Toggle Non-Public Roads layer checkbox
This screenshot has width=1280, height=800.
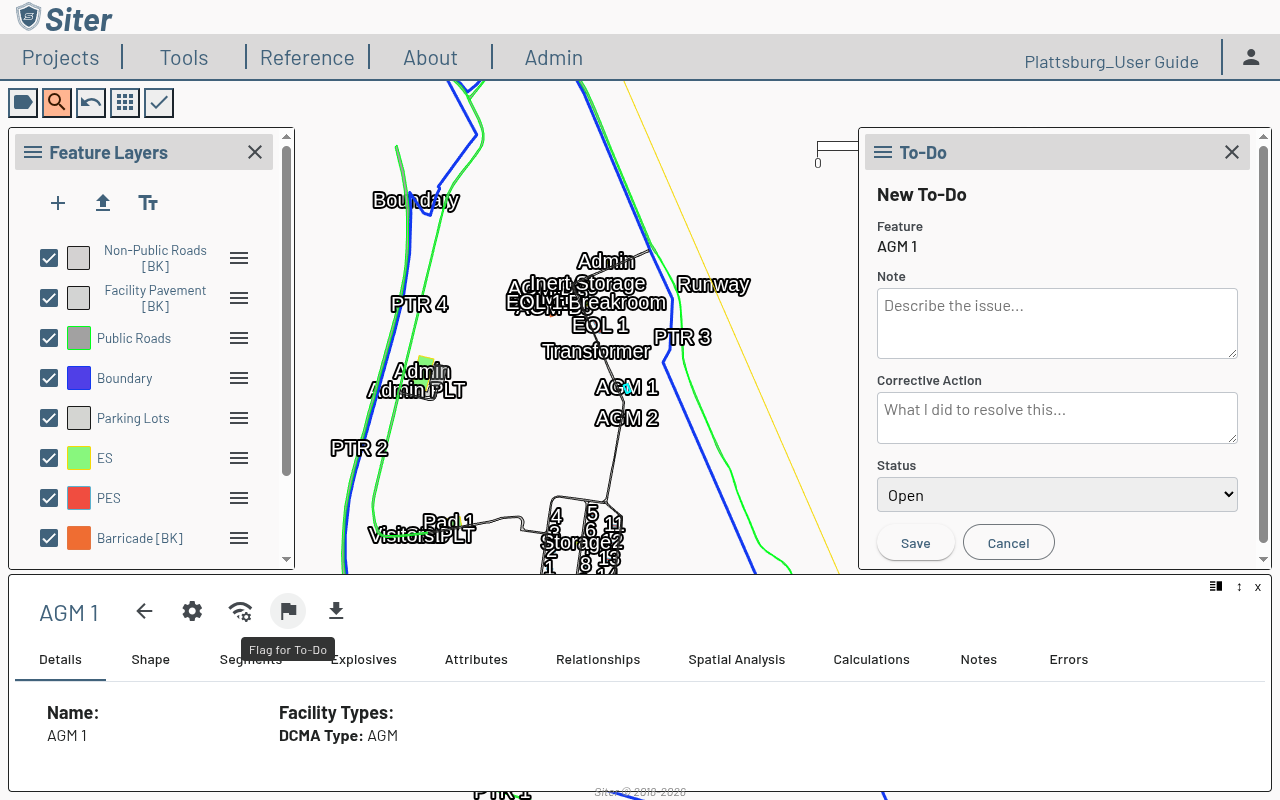click(x=49, y=258)
